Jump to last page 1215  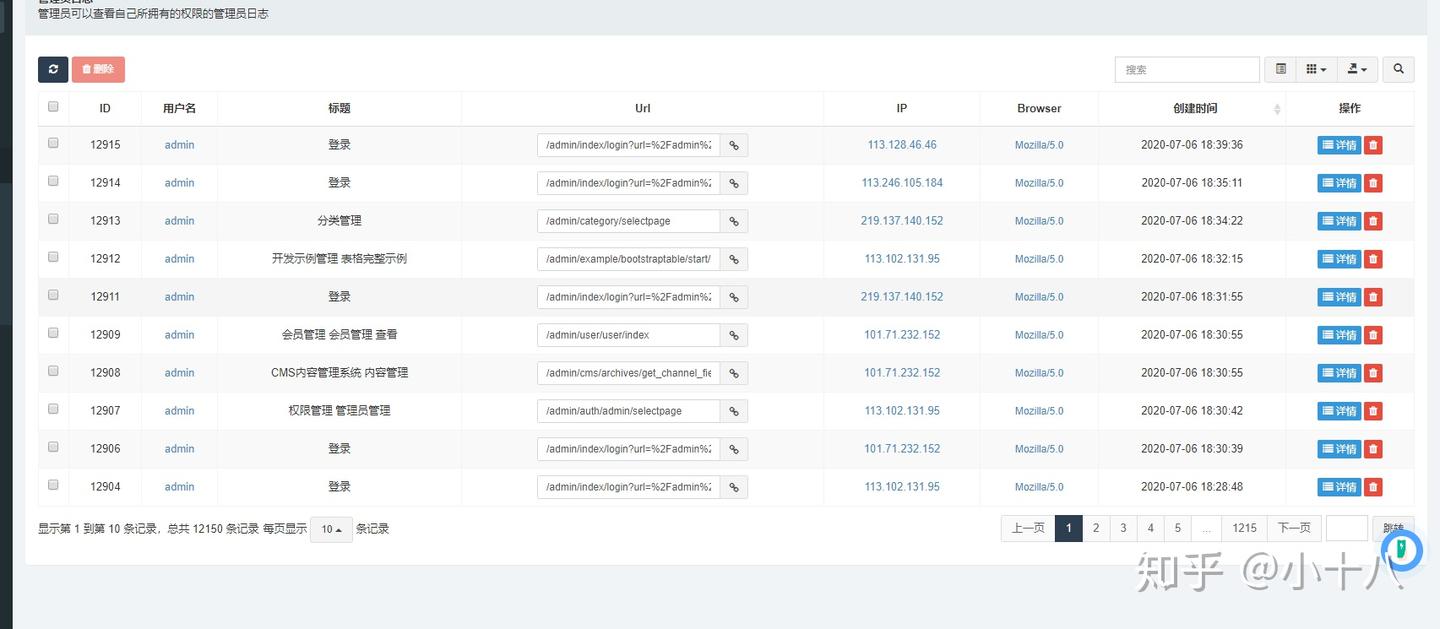pos(1244,528)
